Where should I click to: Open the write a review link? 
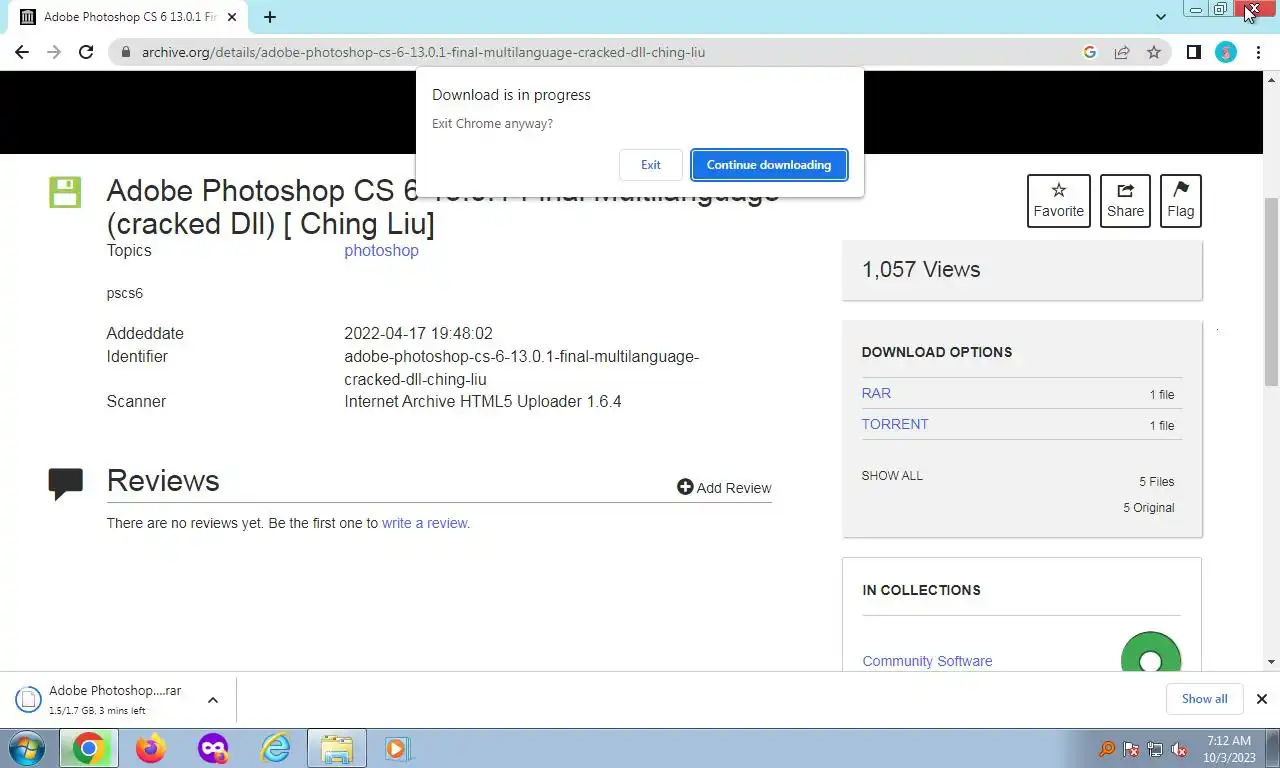(x=424, y=523)
